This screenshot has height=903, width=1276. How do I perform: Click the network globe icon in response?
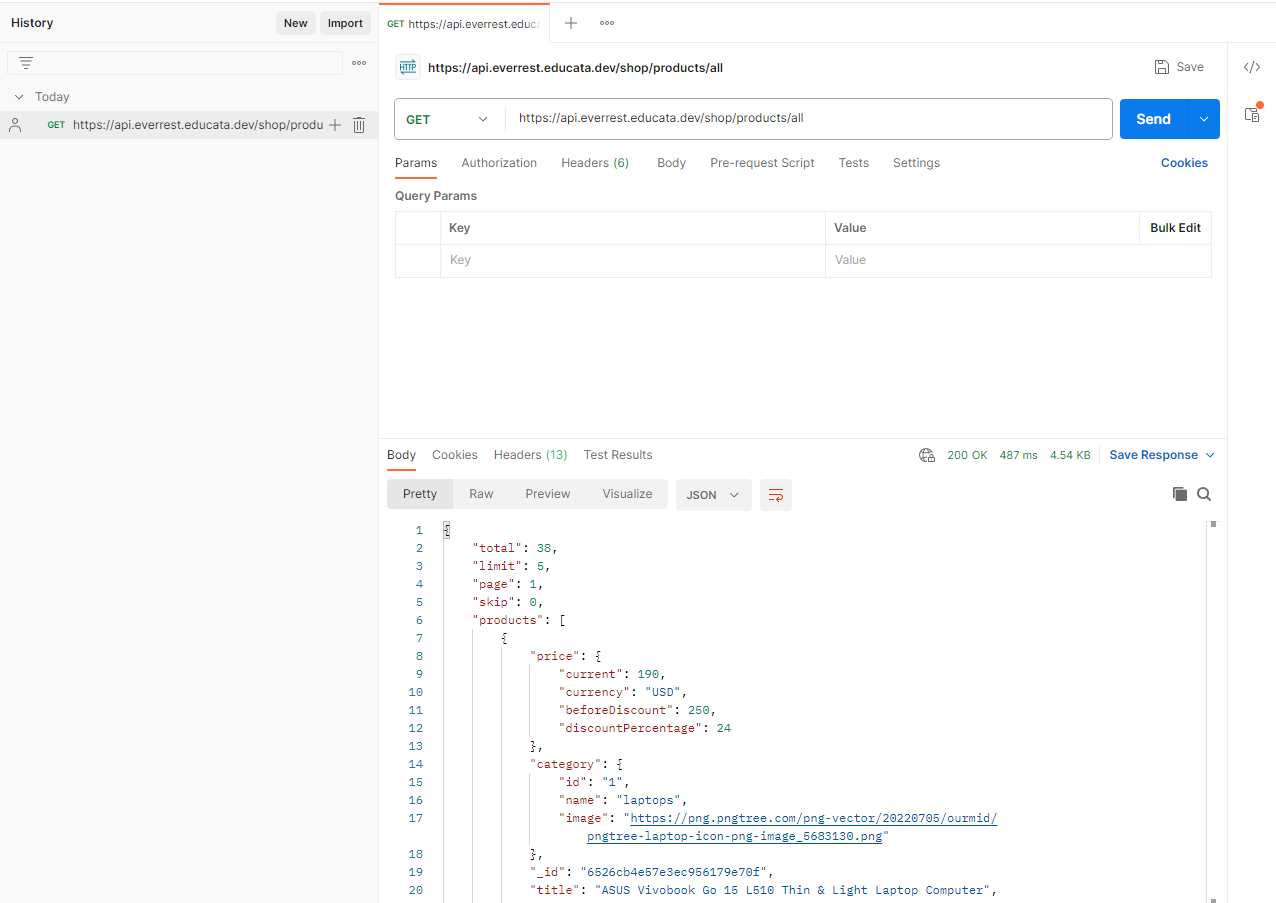point(927,455)
